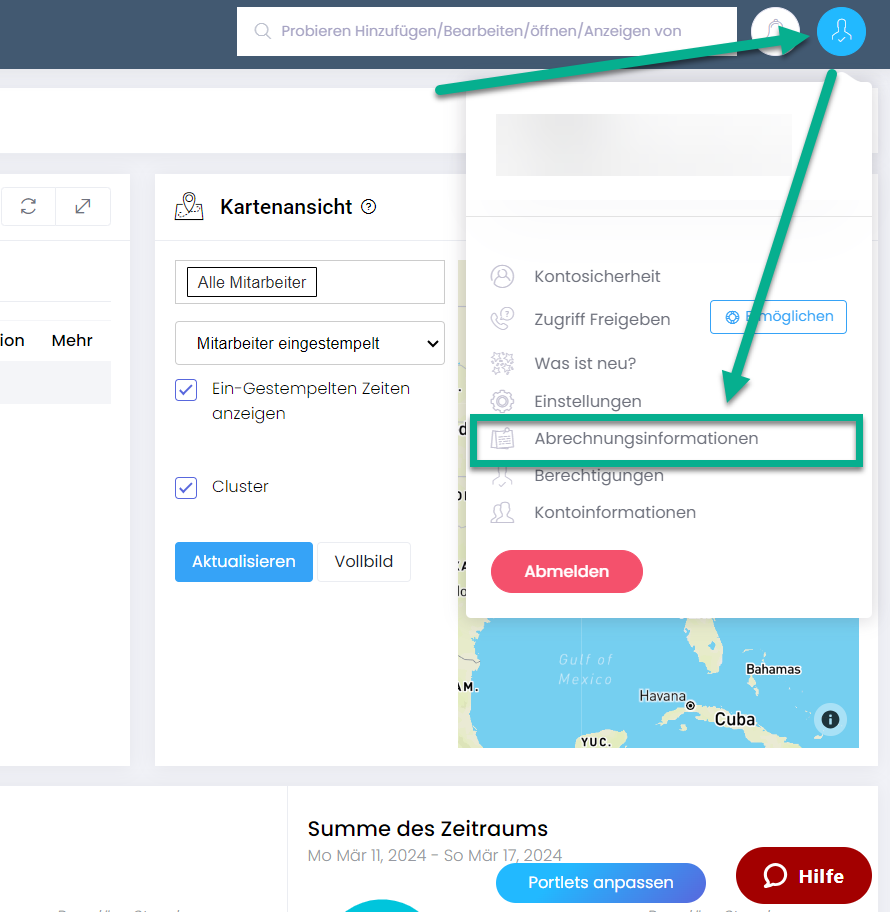The width and height of the screenshot is (890, 912).
Task: Expand portlet with the diagonal arrow icon
Action: click(83, 206)
